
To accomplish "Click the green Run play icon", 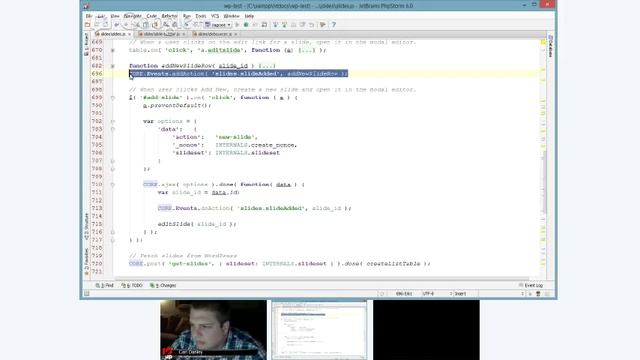I will 237,25.
